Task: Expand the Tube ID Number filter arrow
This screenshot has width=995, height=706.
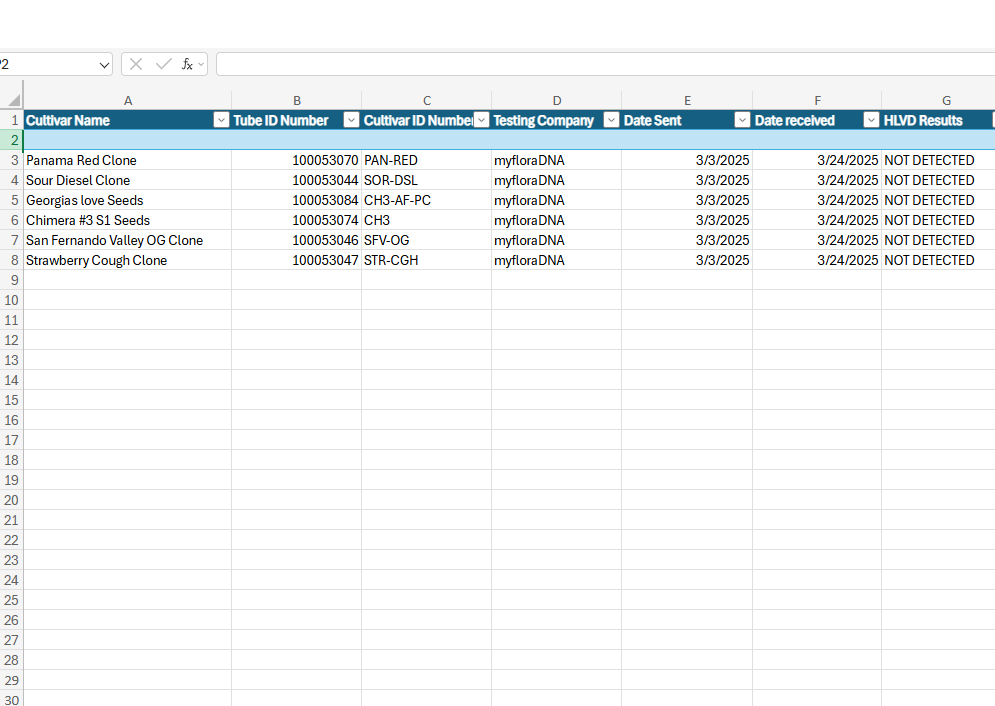Action: tap(351, 120)
